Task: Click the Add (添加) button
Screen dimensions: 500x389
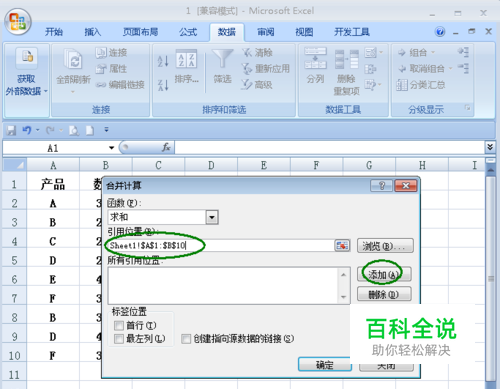Action: point(384,275)
